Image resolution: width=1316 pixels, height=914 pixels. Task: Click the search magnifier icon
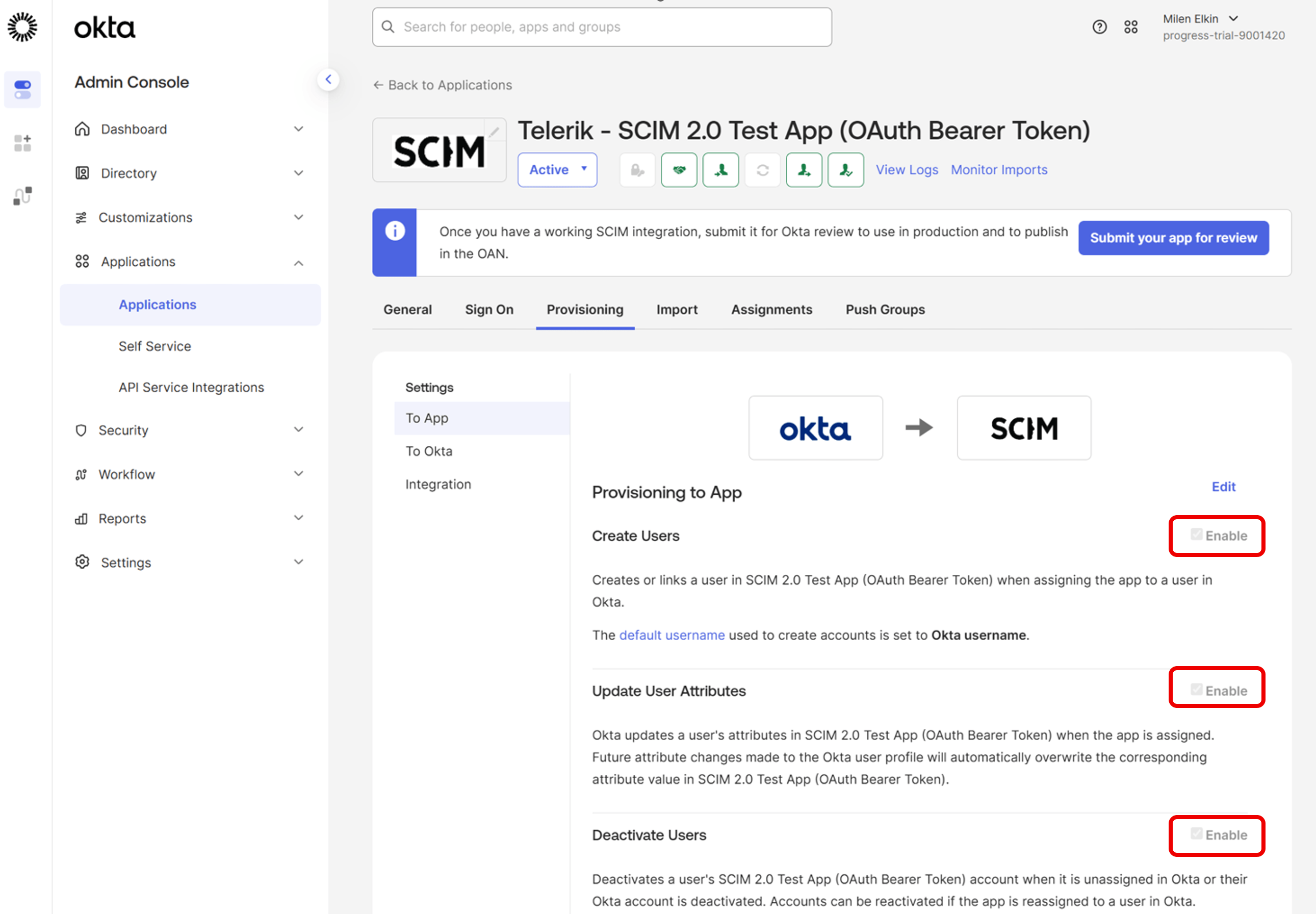(388, 27)
